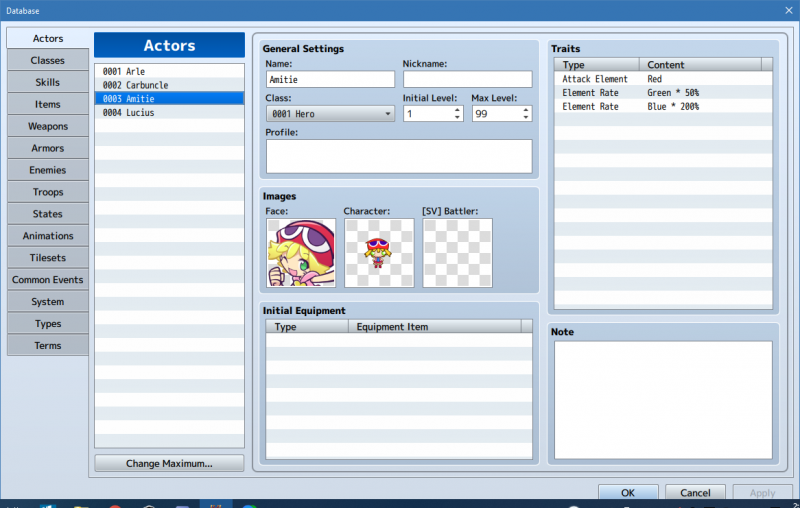800x508 pixels.
Task: Select actor 0001 Arle
Action: pyautogui.click(x=169, y=71)
